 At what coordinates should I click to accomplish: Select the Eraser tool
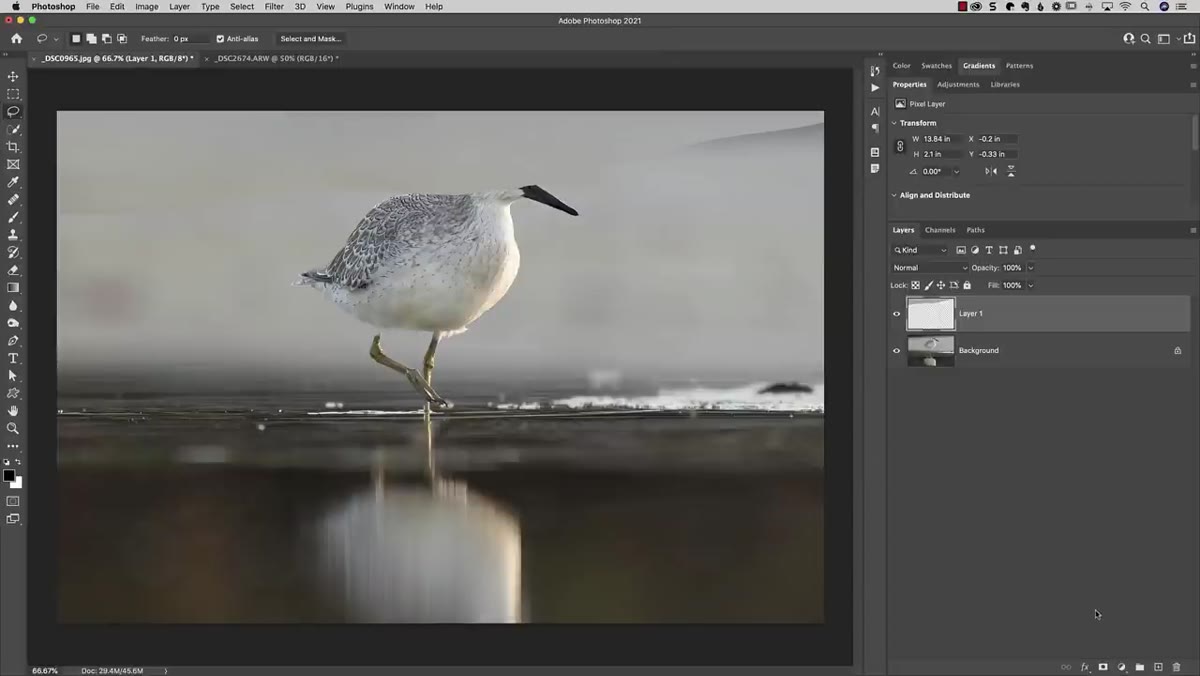(13, 270)
